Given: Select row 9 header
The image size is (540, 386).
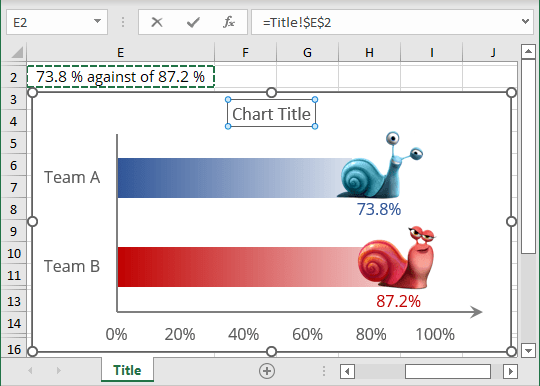Looking at the screenshot, I should (13, 231).
